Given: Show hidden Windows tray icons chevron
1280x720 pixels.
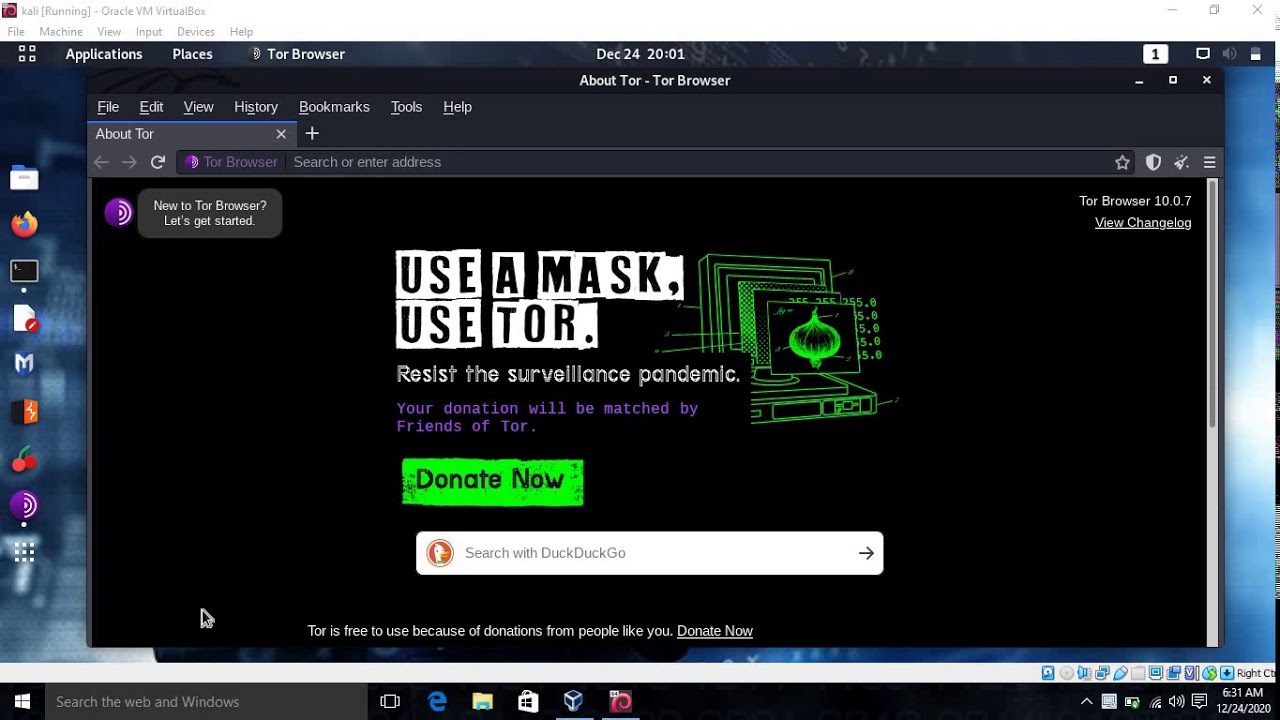Looking at the screenshot, I should click(1087, 702).
